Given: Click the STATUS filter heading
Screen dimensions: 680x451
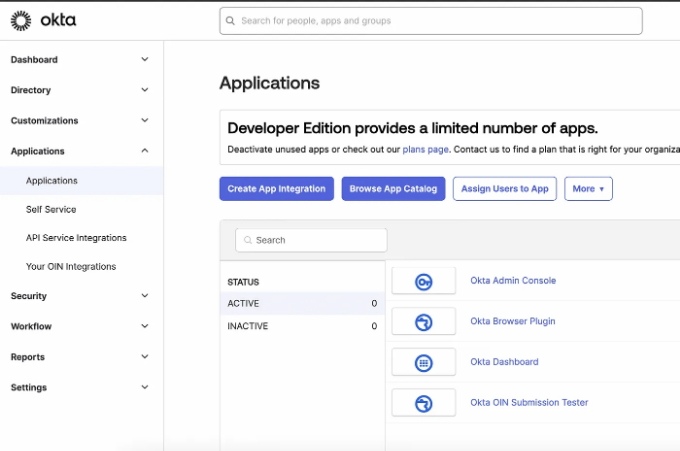Looking at the screenshot, I should (243, 282).
